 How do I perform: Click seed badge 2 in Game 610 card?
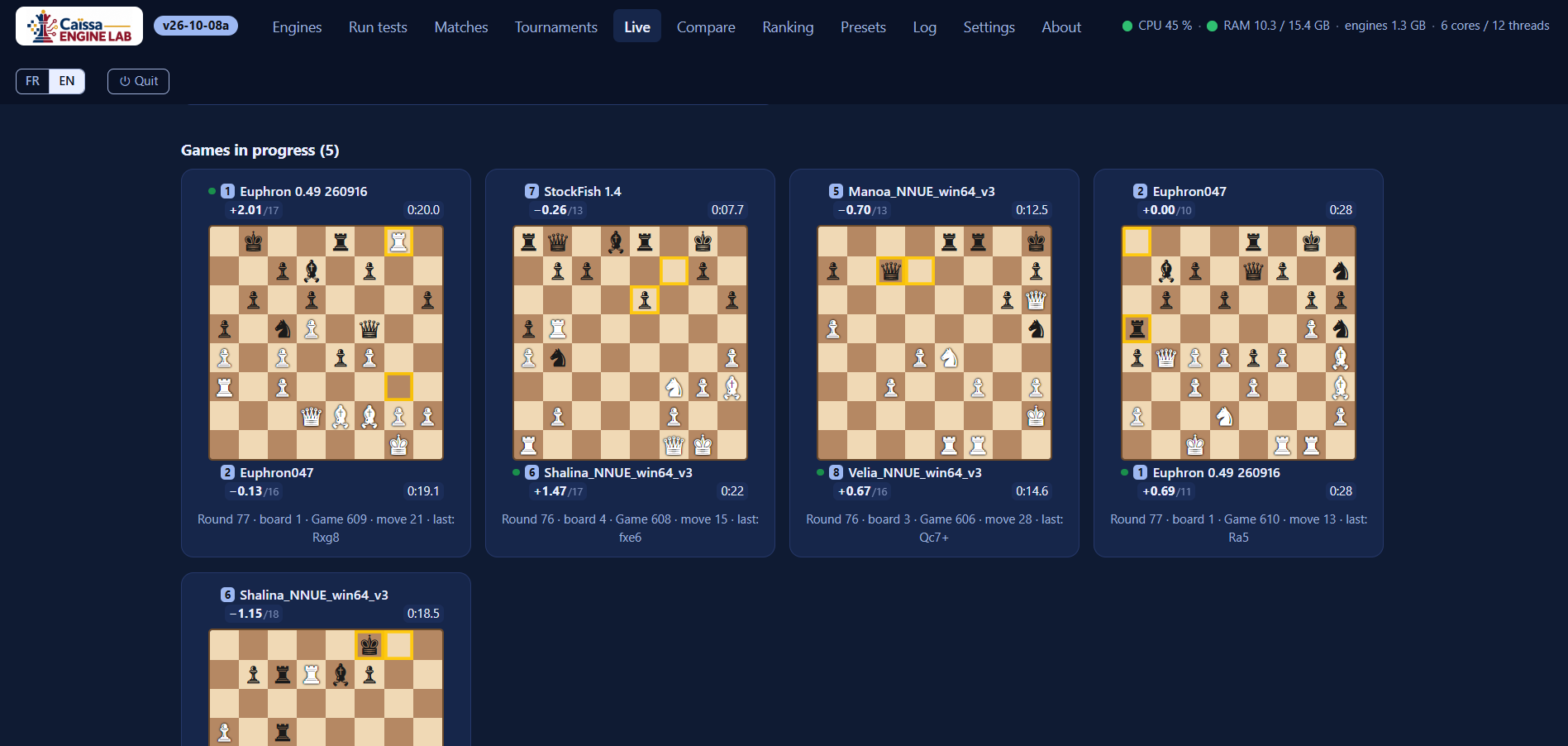(1141, 191)
